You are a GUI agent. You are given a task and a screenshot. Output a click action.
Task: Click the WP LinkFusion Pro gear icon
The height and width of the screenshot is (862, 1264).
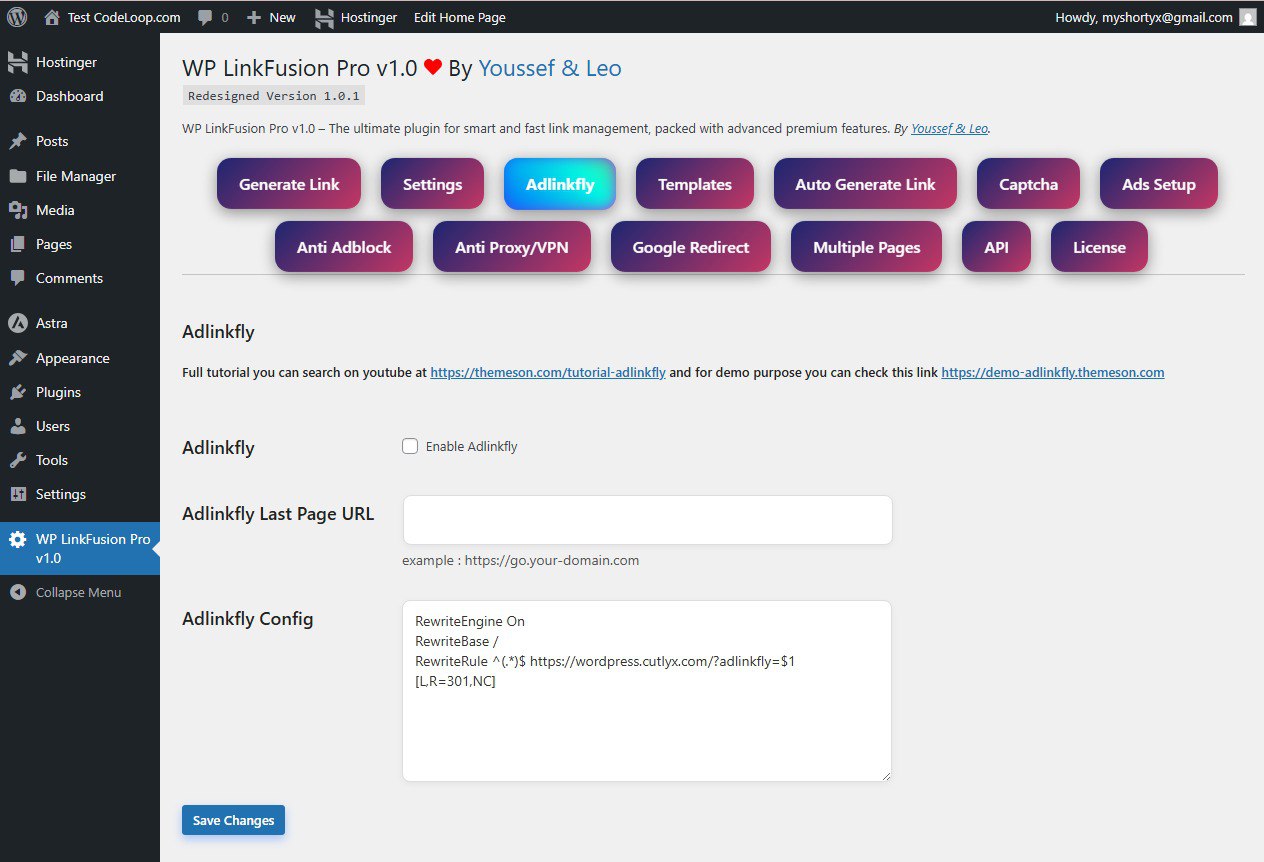(x=17, y=539)
